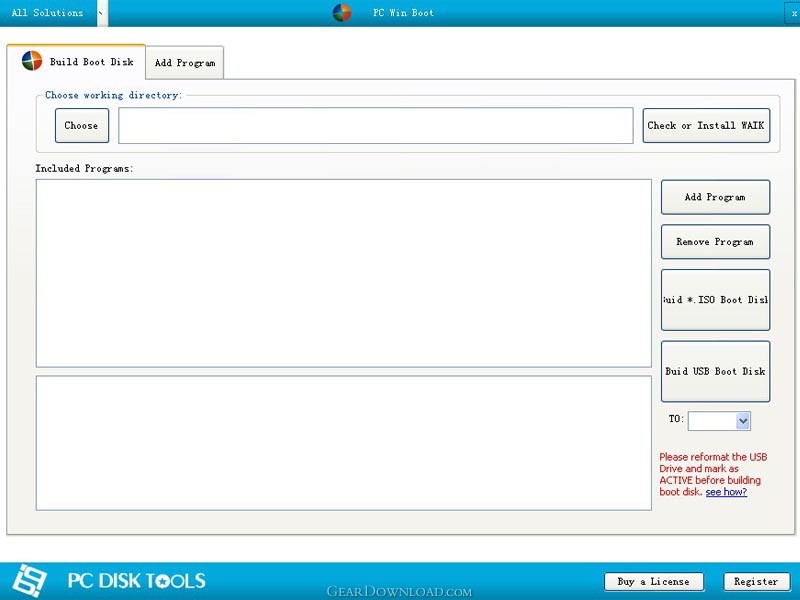The image size is (800, 600).
Task: Close the PC Win Boot window
Action: click(793, 13)
